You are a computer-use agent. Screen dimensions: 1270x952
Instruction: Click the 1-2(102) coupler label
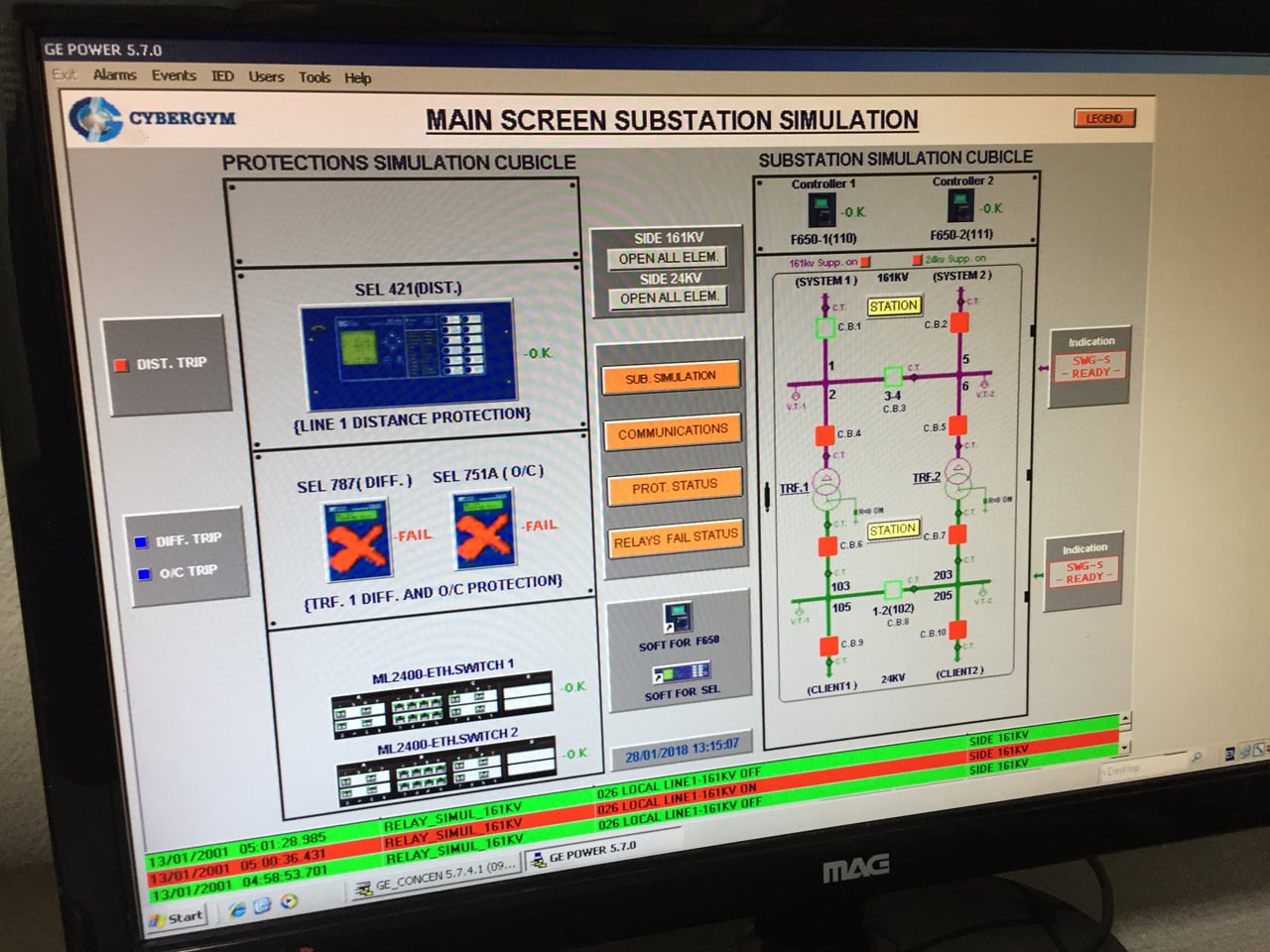pos(893,610)
